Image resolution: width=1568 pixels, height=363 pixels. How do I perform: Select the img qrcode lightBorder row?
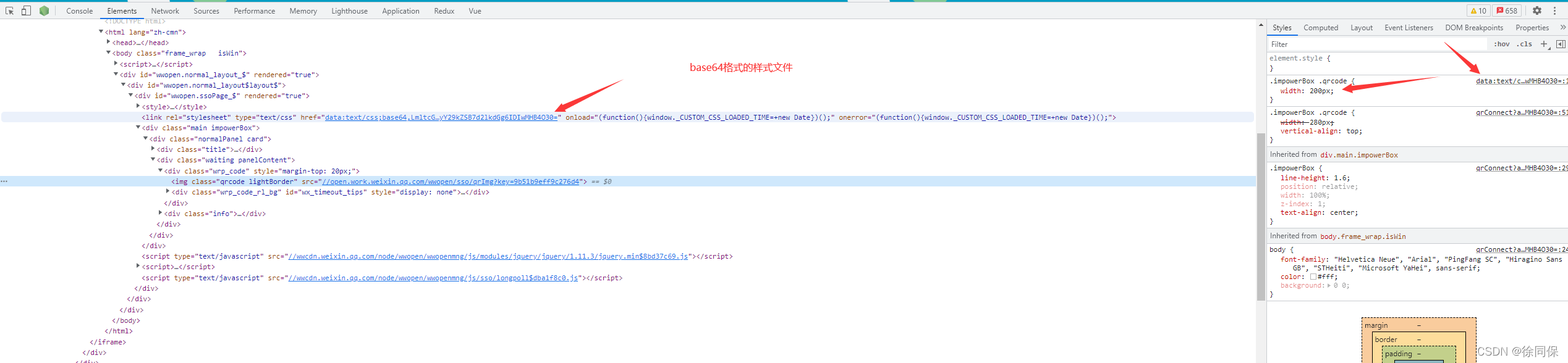(x=628, y=181)
